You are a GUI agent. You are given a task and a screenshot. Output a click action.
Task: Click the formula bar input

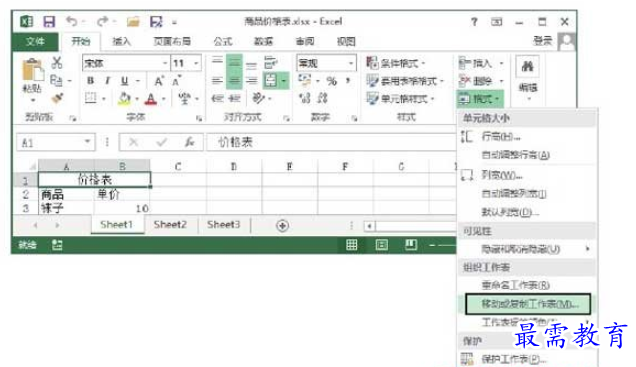[x=332, y=142]
